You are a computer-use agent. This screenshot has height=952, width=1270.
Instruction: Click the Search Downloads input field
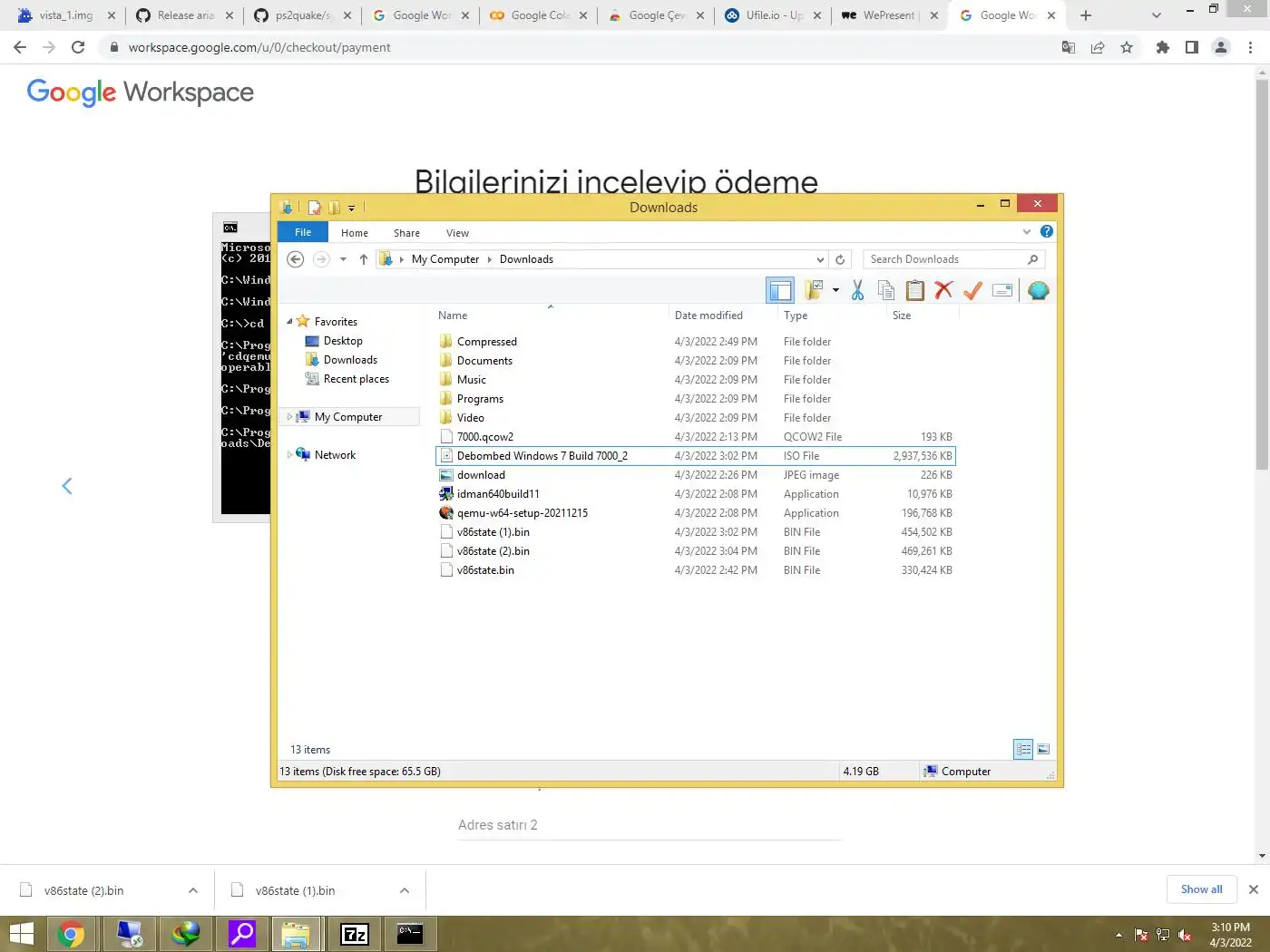(x=945, y=259)
